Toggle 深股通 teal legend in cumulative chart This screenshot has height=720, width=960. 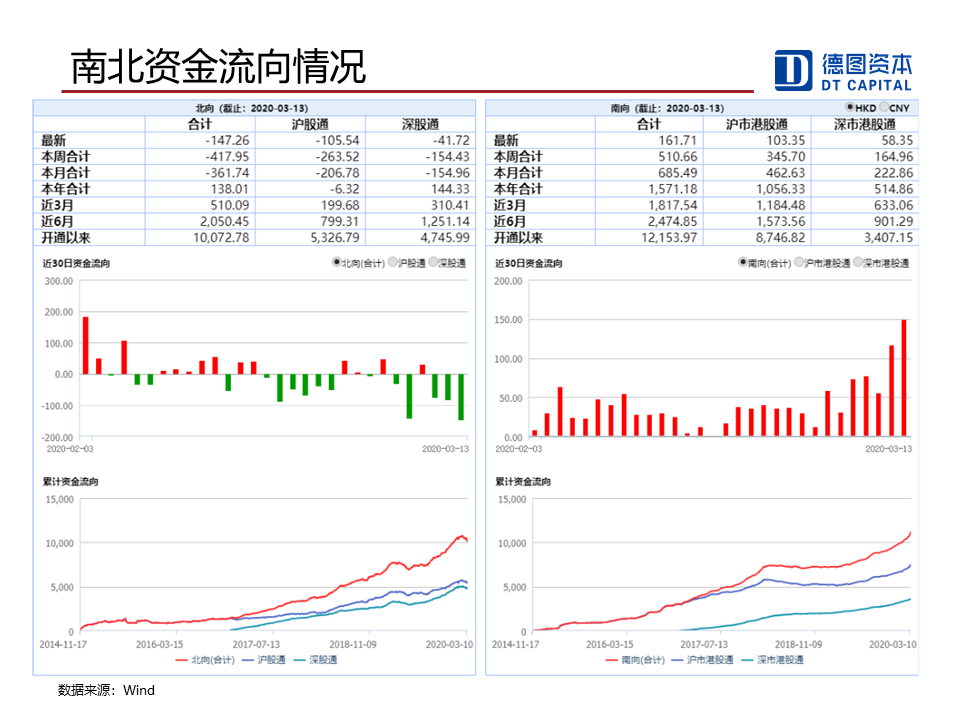(316, 660)
